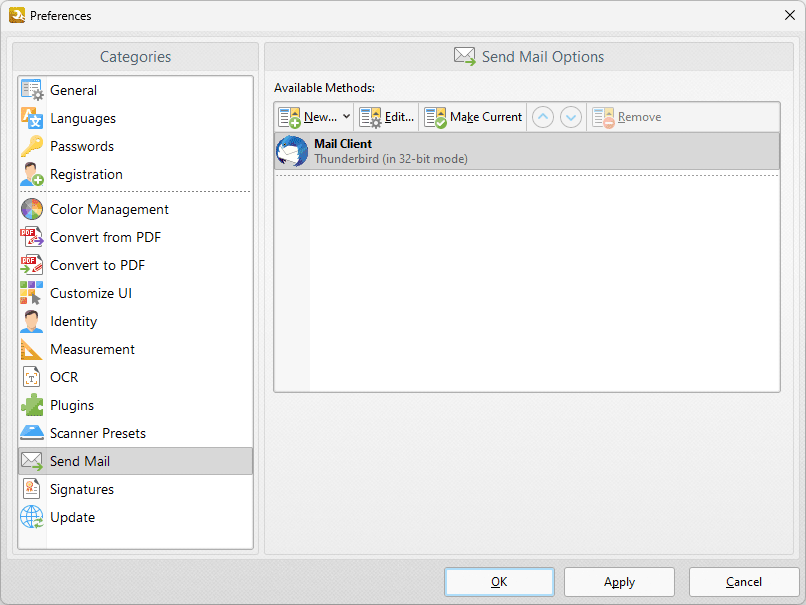Viewport: 806px width, 605px height.
Task: Open Color Management color wheel icon
Action: (32, 209)
